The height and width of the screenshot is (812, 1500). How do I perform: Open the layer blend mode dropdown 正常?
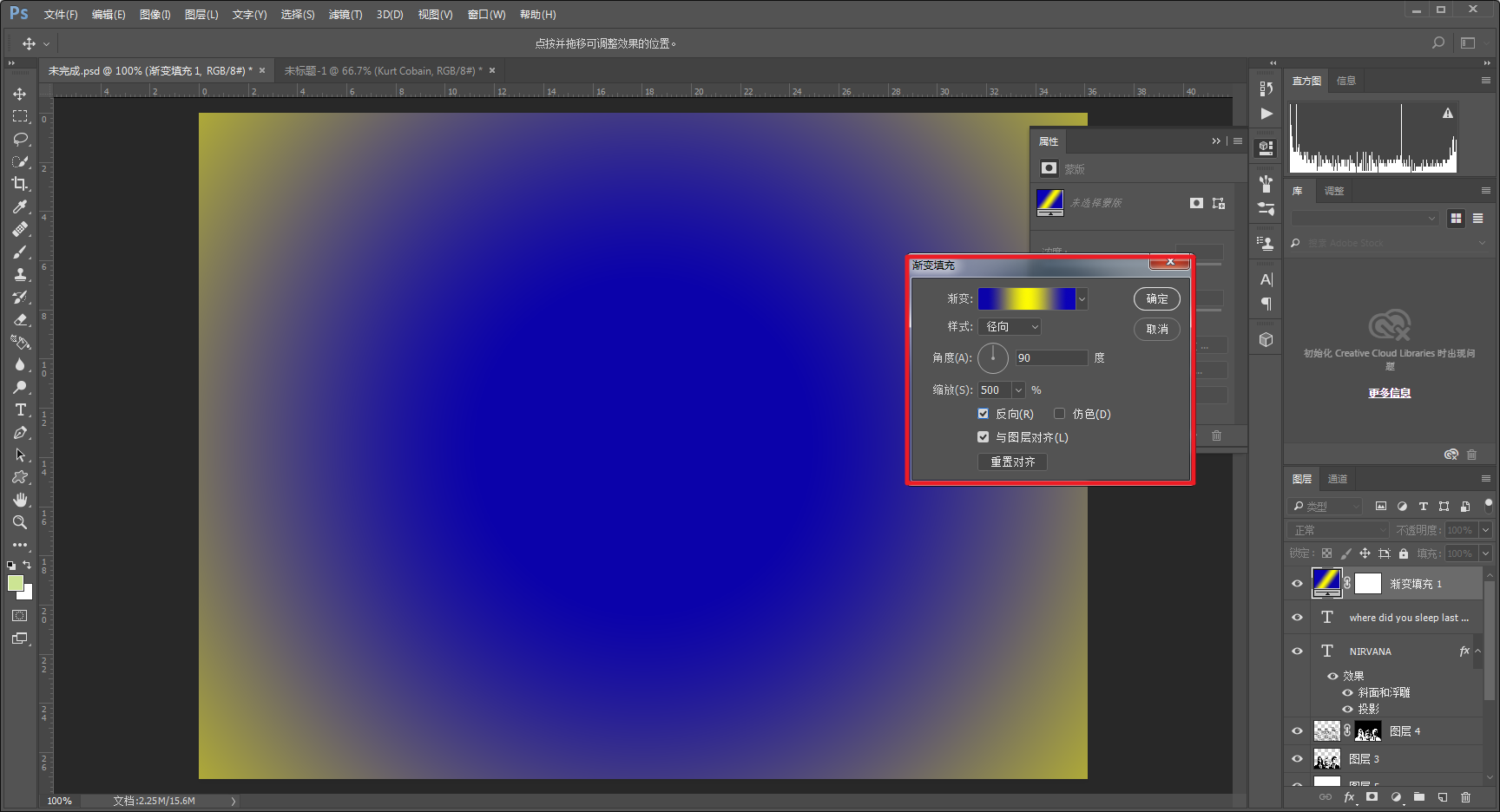click(x=1339, y=530)
